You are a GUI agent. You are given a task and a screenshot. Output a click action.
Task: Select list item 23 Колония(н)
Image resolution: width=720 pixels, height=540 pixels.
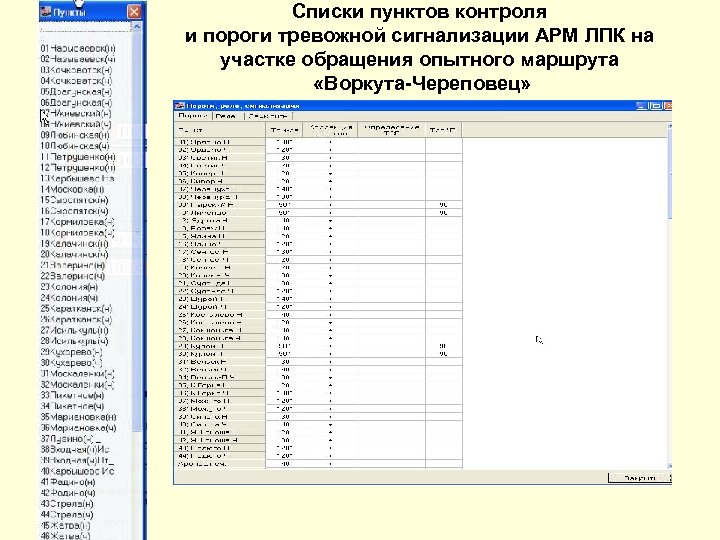(69, 287)
